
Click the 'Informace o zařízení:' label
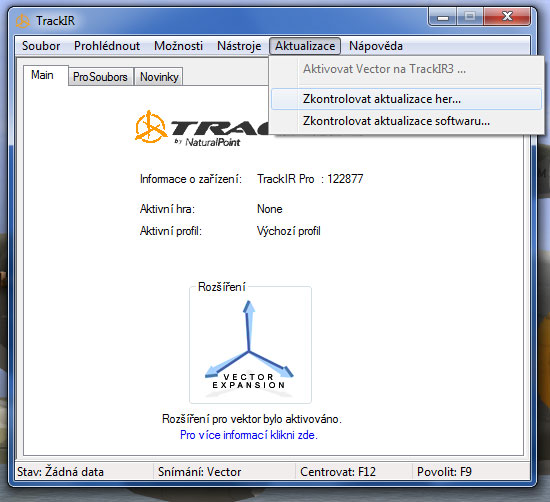pos(191,179)
